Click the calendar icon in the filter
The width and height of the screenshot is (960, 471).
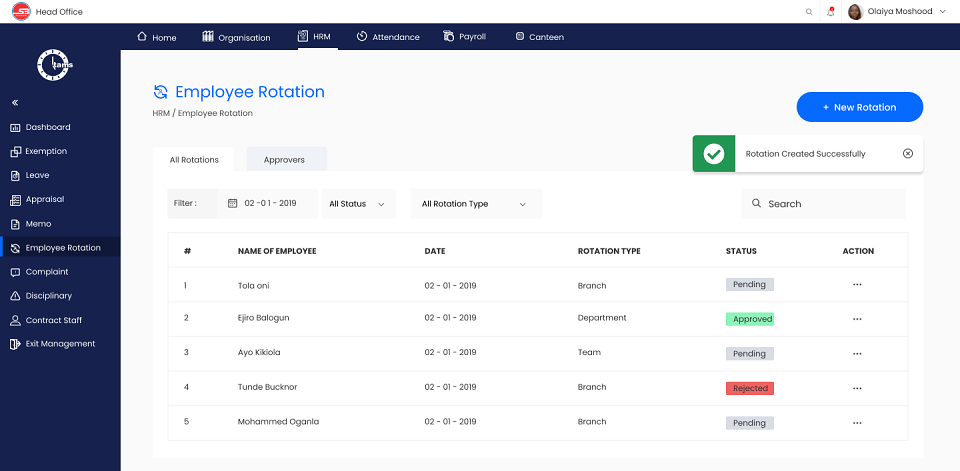coord(233,203)
